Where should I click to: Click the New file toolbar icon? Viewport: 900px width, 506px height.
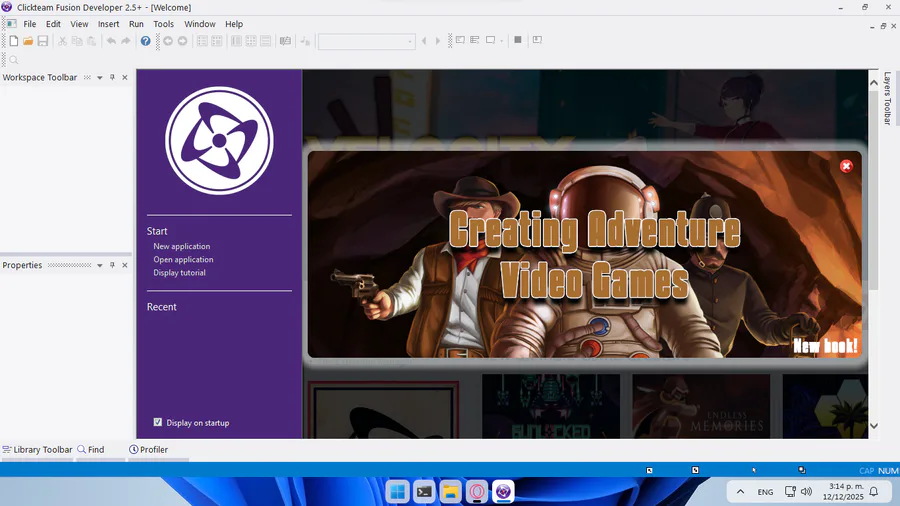(14, 41)
